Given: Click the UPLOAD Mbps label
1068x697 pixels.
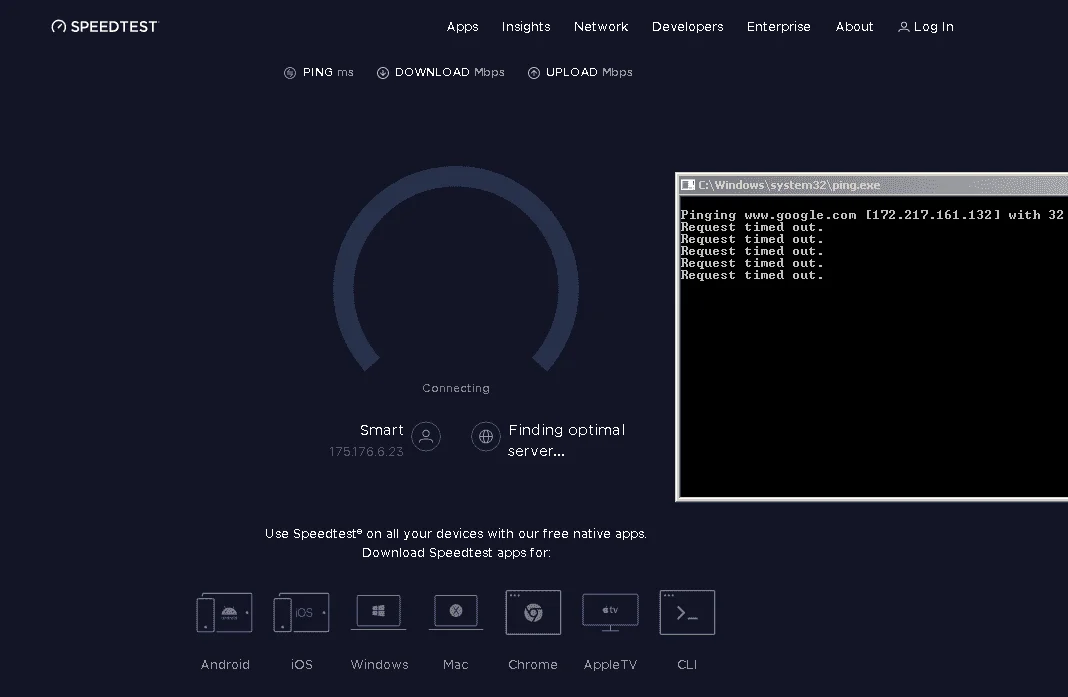Looking at the screenshot, I should coord(589,72).
